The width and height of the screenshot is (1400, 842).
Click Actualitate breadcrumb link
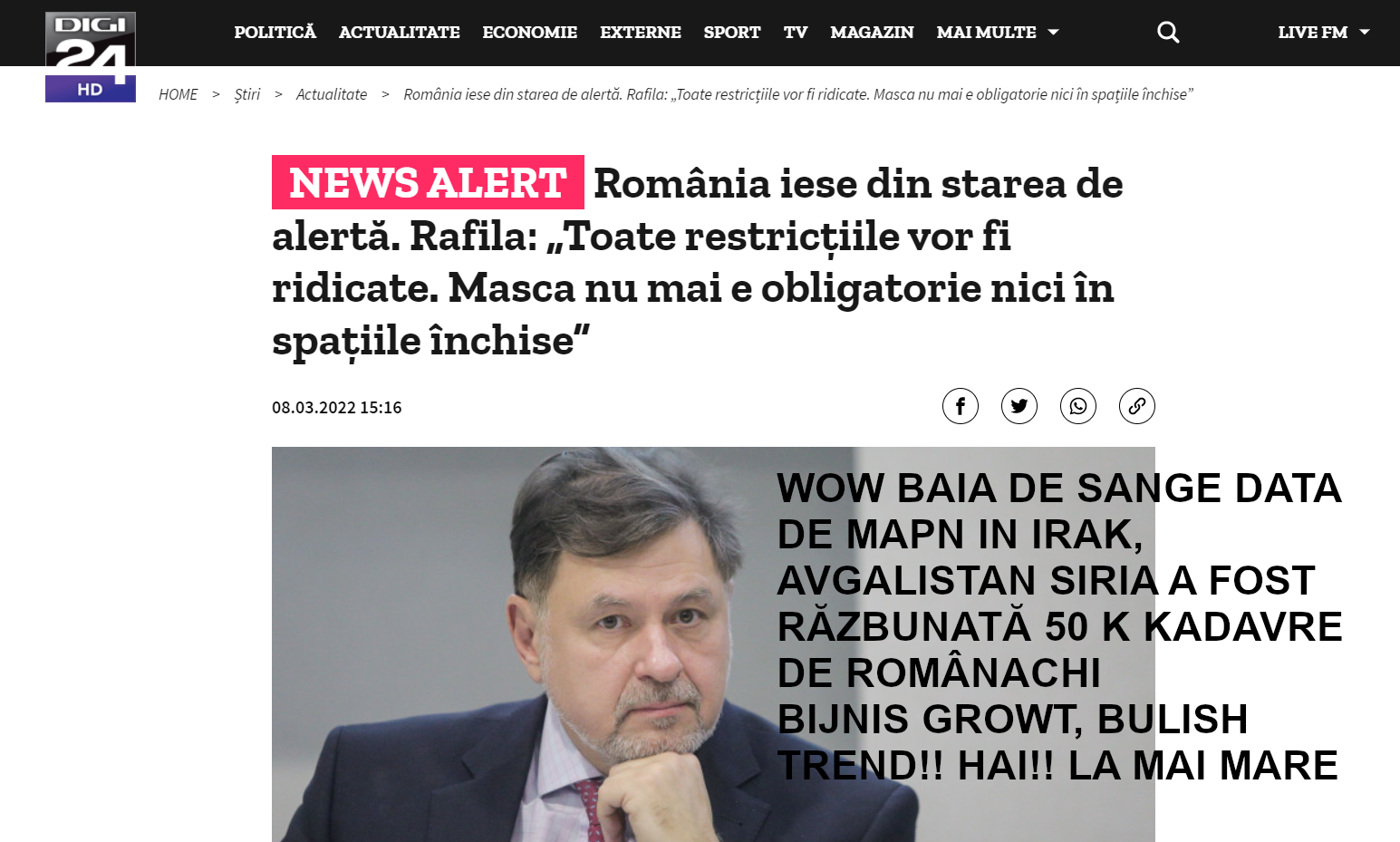pyautogui.click(x=332, y=94)
